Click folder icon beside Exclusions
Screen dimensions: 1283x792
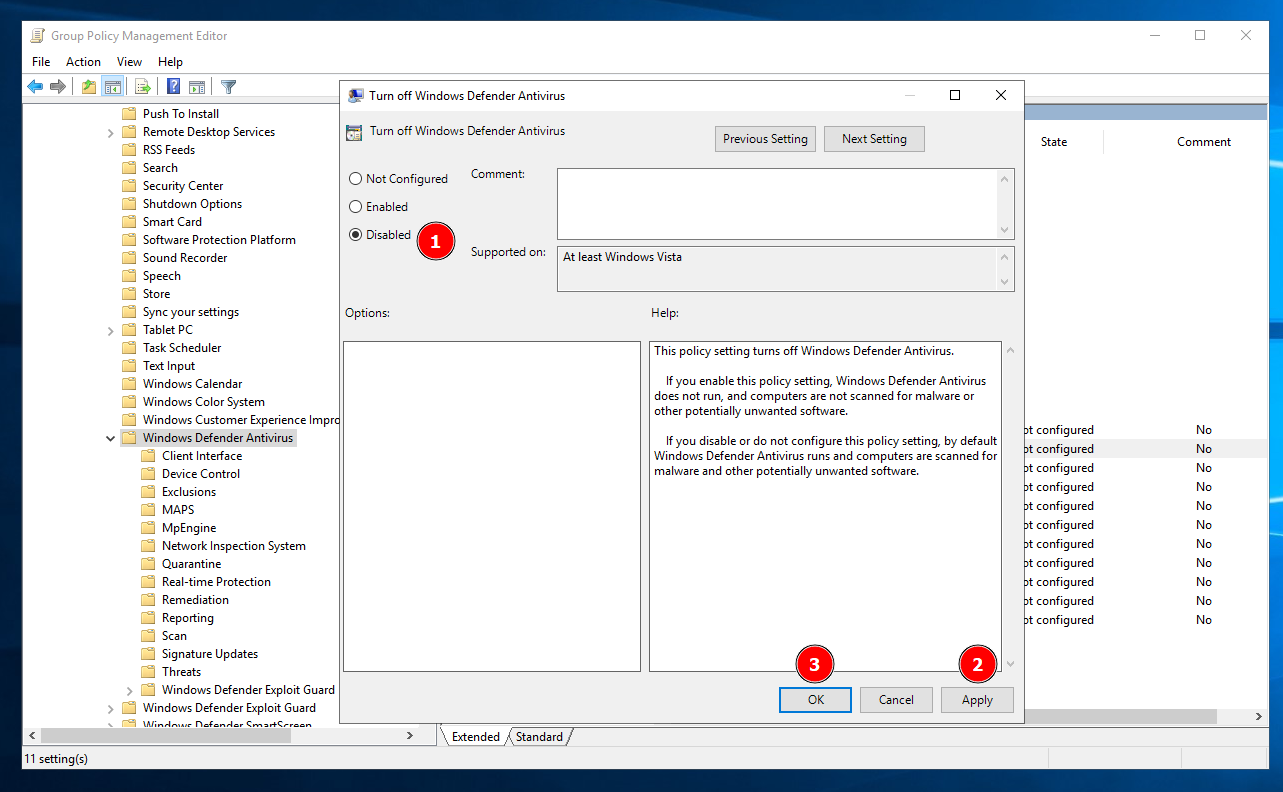pyautogui.click(x=149, y=492)
